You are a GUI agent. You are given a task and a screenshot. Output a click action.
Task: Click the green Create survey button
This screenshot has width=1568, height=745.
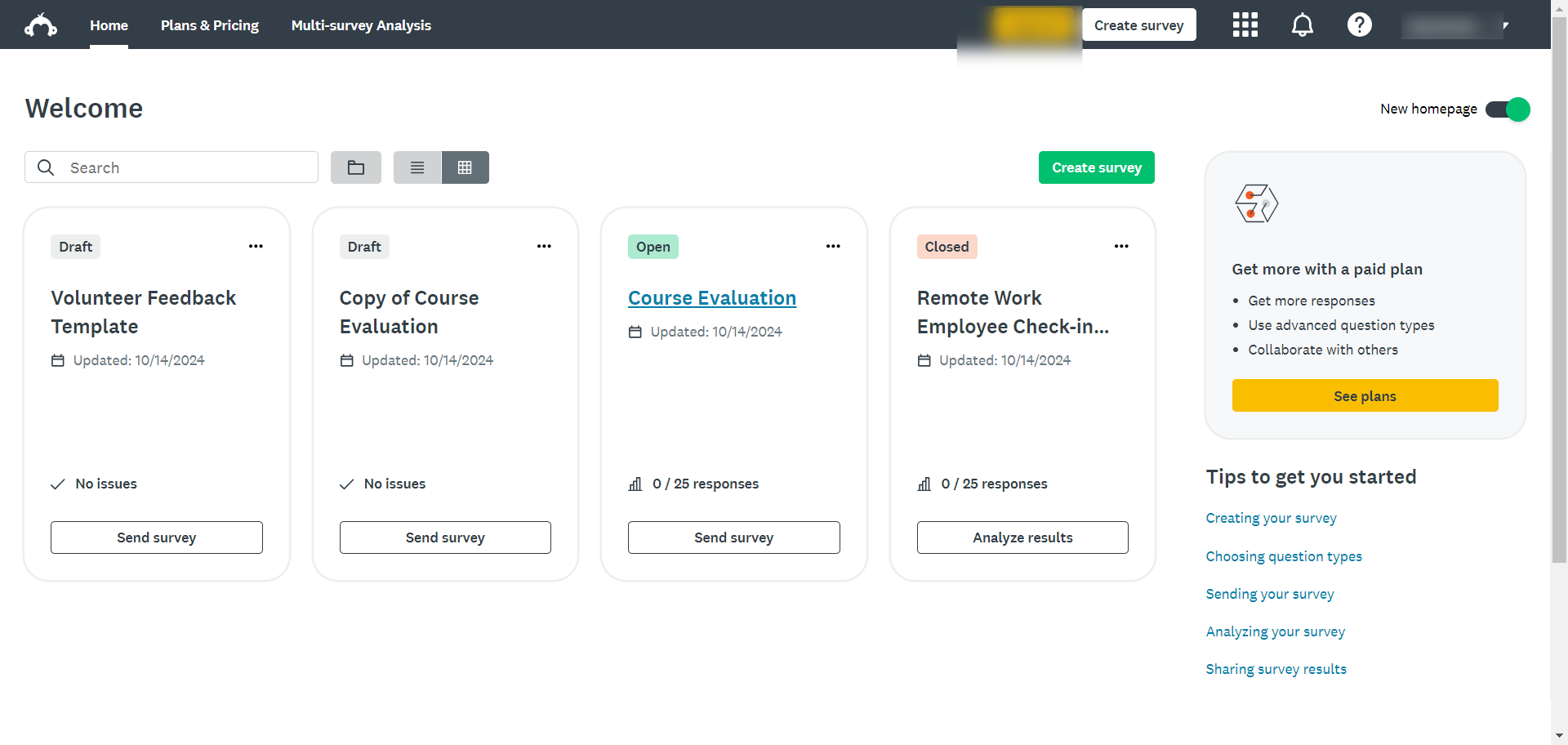[x=1097, y=167]
